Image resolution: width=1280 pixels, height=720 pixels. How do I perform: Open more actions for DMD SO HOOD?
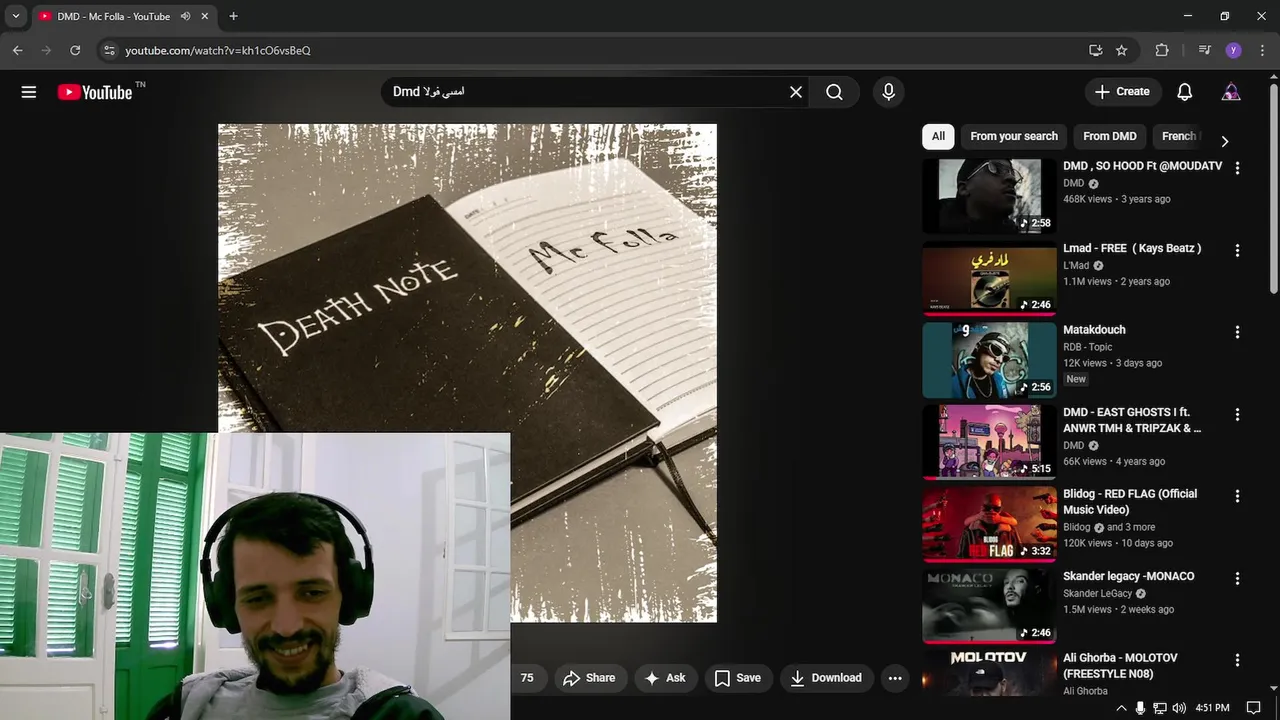coord(1237,168)
